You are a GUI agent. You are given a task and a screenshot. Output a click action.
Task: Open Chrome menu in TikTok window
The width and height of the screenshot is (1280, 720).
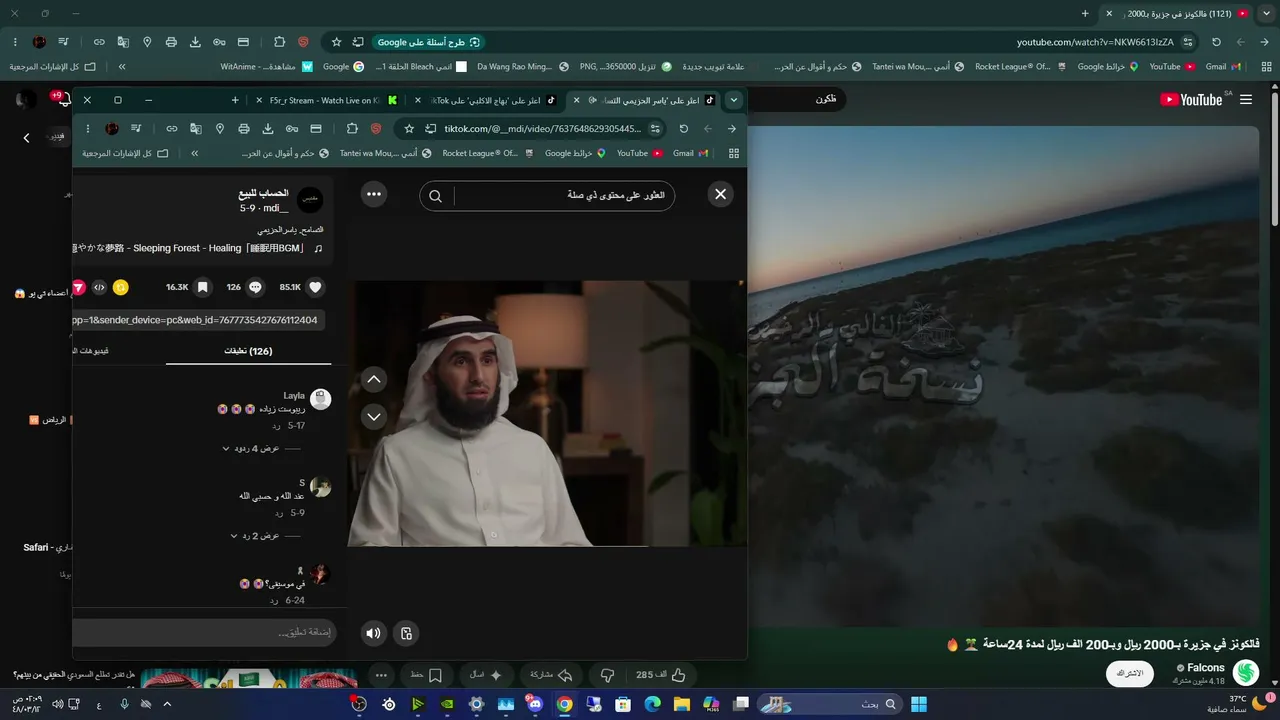pyautogui.click(x=88, y=129)
